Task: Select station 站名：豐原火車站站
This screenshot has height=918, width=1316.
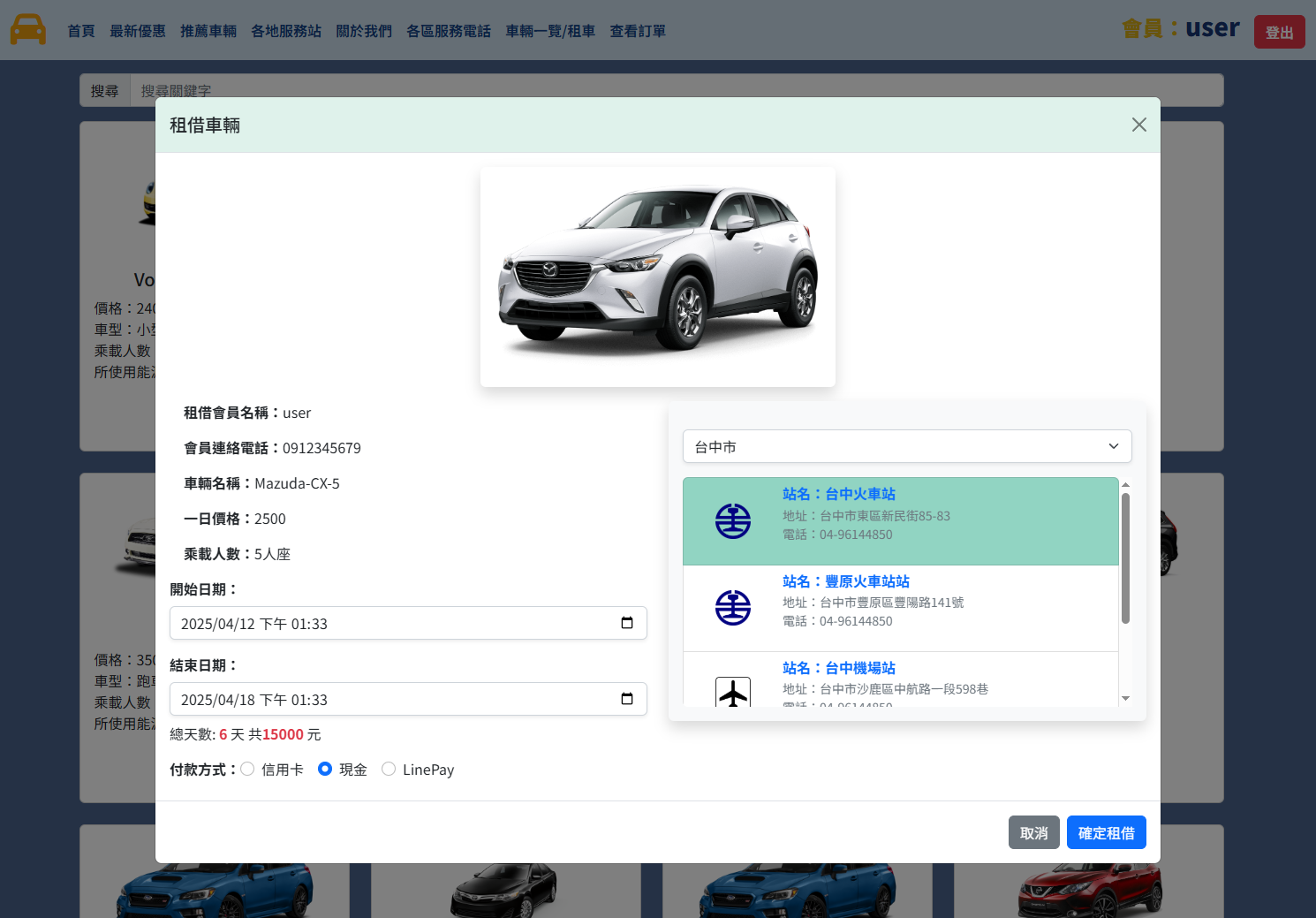Action: coord(901,608)
